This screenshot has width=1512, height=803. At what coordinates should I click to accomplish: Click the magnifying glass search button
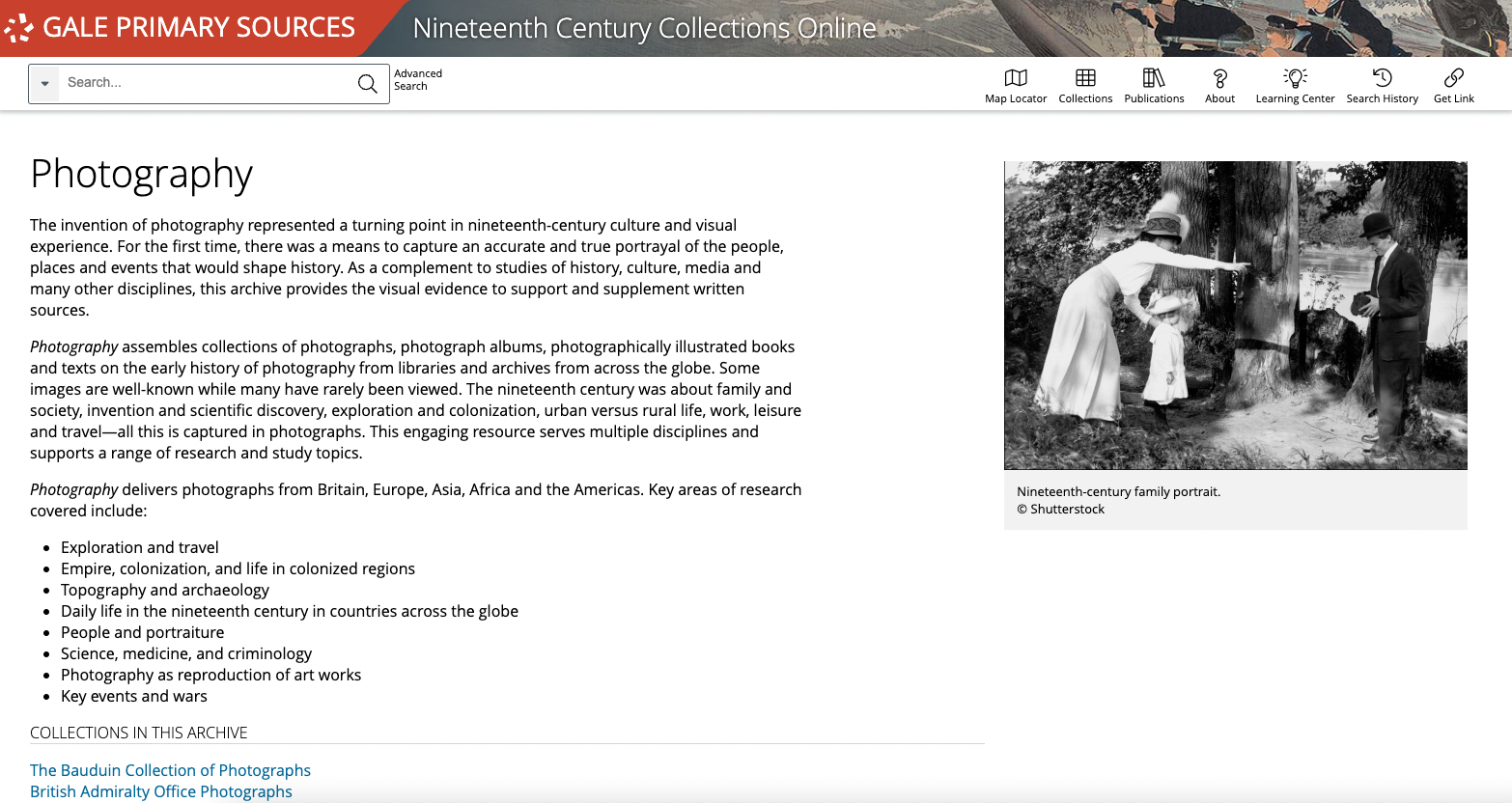(x=368, y=84)
